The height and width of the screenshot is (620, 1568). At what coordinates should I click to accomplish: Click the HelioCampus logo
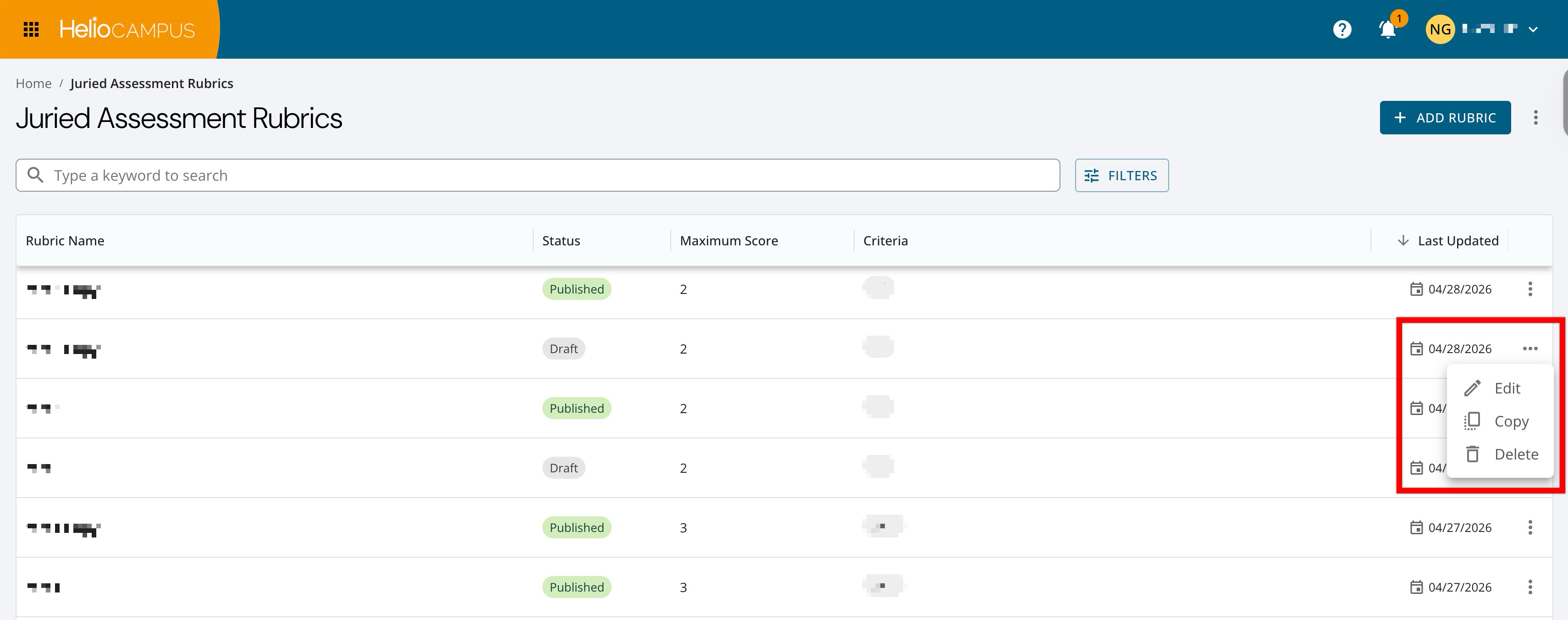(x=127, y=29)
